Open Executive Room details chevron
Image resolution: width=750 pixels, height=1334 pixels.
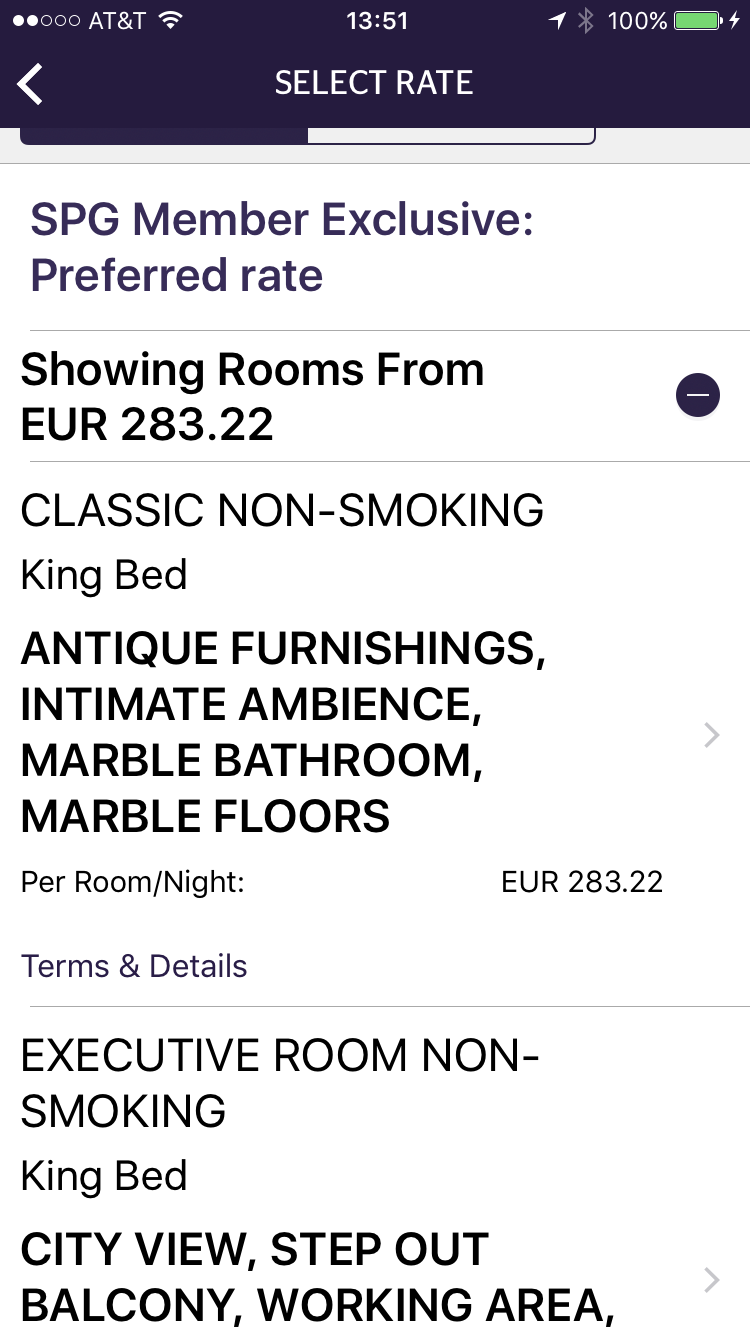(711, 1279)
